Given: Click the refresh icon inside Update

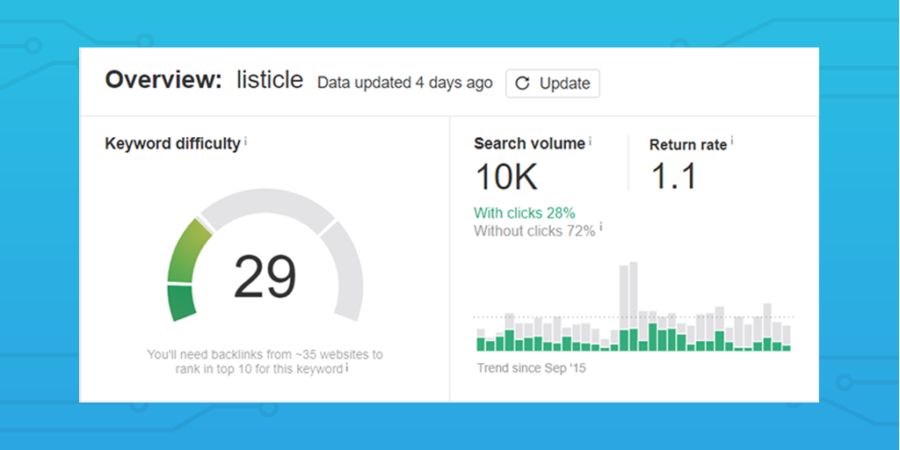Looking at the screenshot, I should tap(522, 84).
